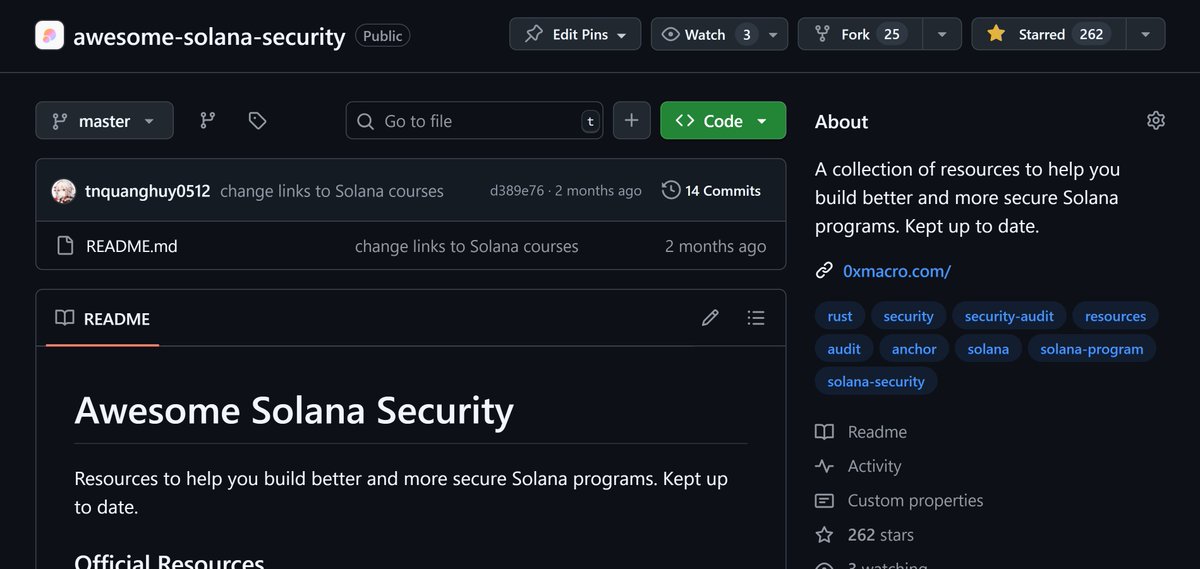
Task: Open the awesome-solana-security repository name
Action: click(x=209, y=36)
